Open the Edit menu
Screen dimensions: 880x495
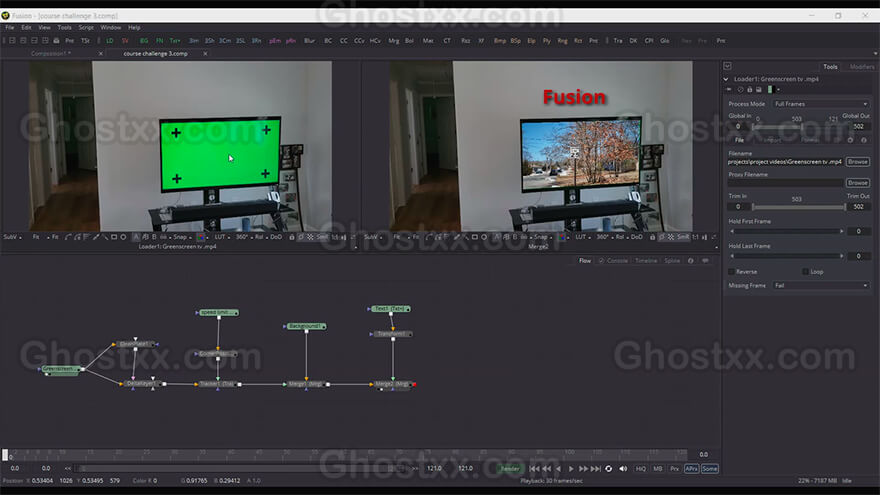pos(26,28)
